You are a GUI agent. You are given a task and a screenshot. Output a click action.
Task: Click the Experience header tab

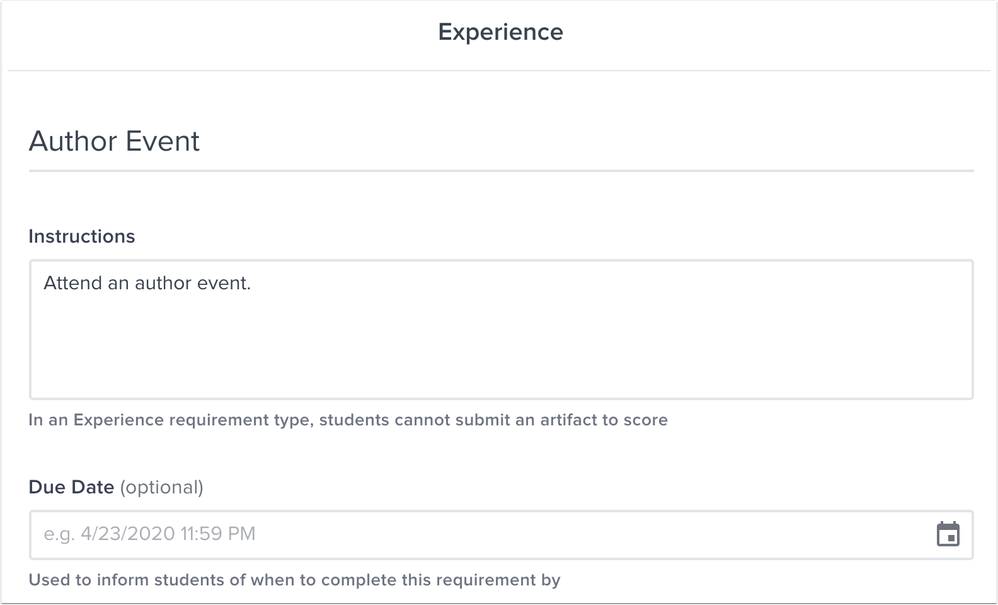[x=499, y=32]
